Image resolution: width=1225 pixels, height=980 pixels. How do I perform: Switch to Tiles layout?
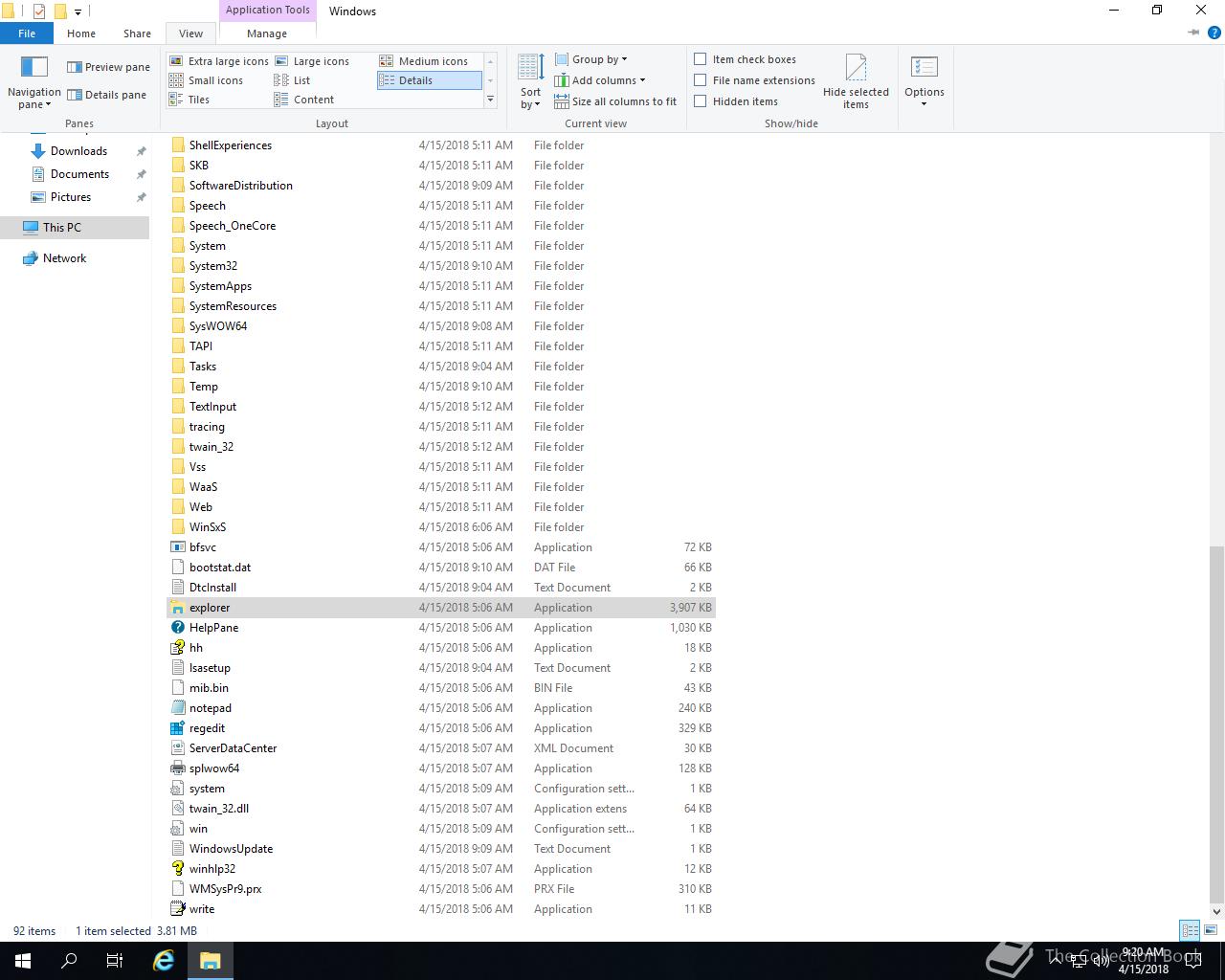[189, 100]
